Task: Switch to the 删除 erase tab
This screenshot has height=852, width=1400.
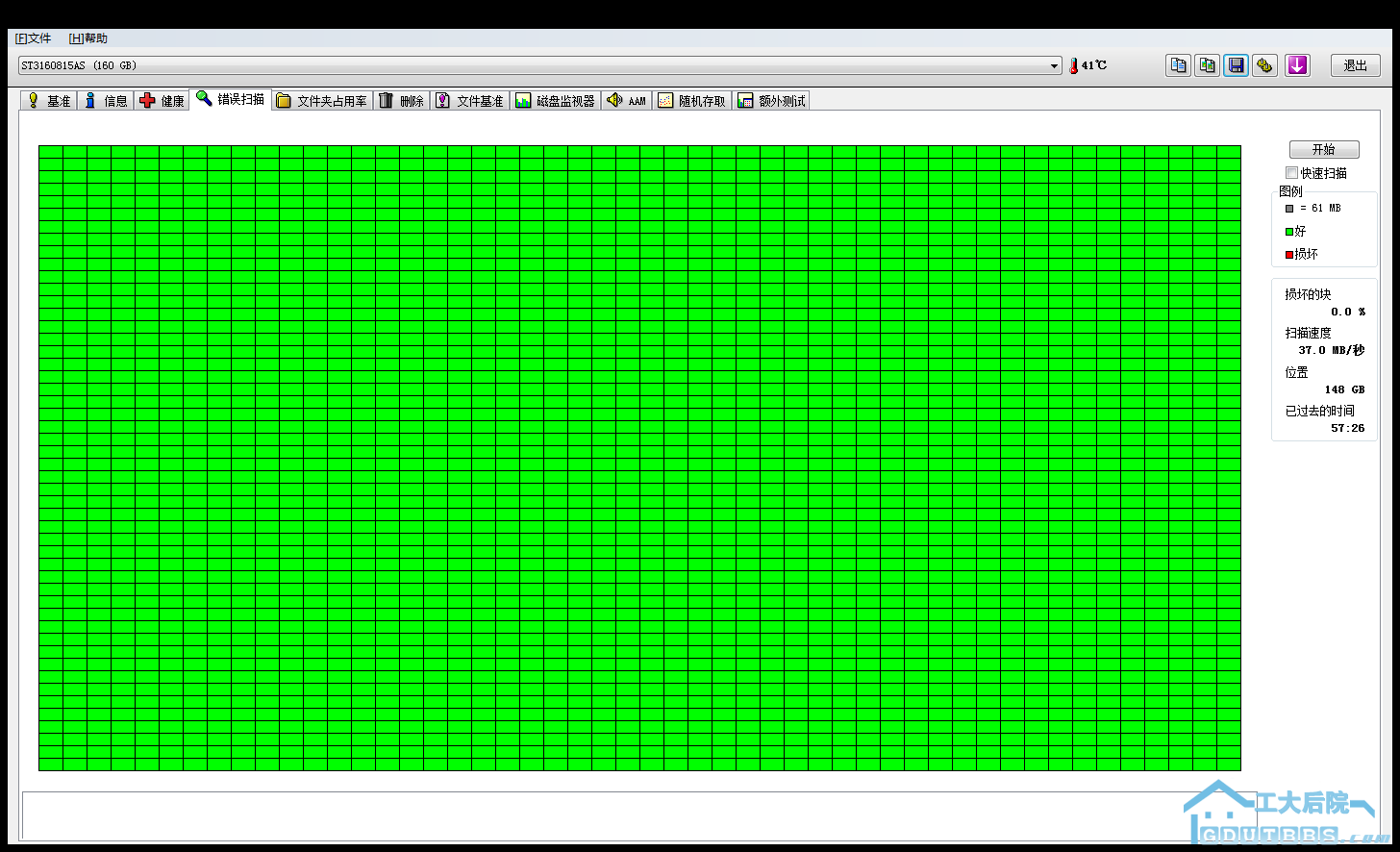Action: (x=401, y=101)
